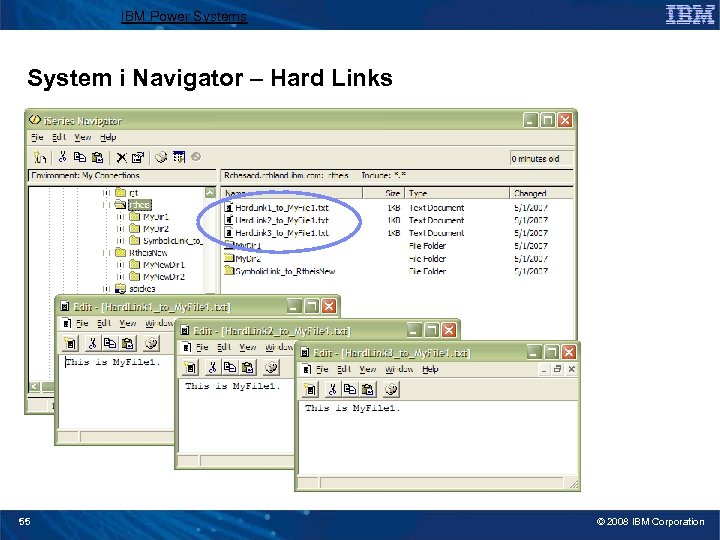This screenshot has width=720, height=540.
Task: Select RtheisNew folder in the tree
Action: [148, 253]
